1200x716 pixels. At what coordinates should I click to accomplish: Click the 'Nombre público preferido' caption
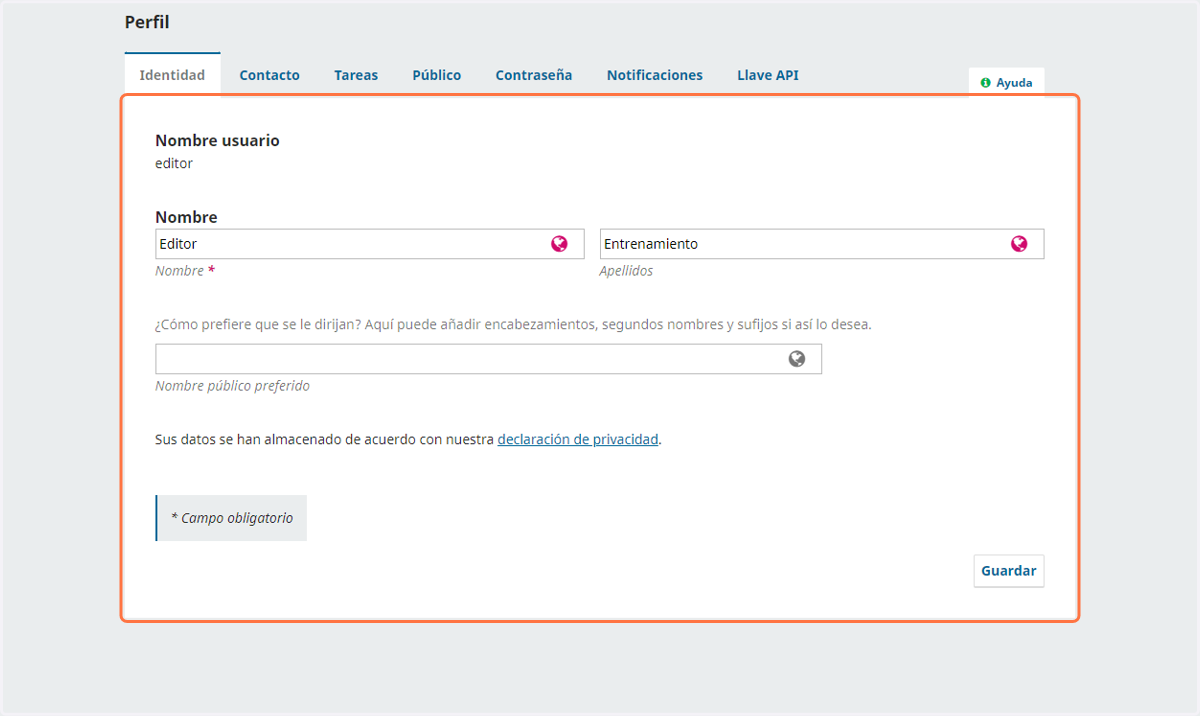(232, 386)
